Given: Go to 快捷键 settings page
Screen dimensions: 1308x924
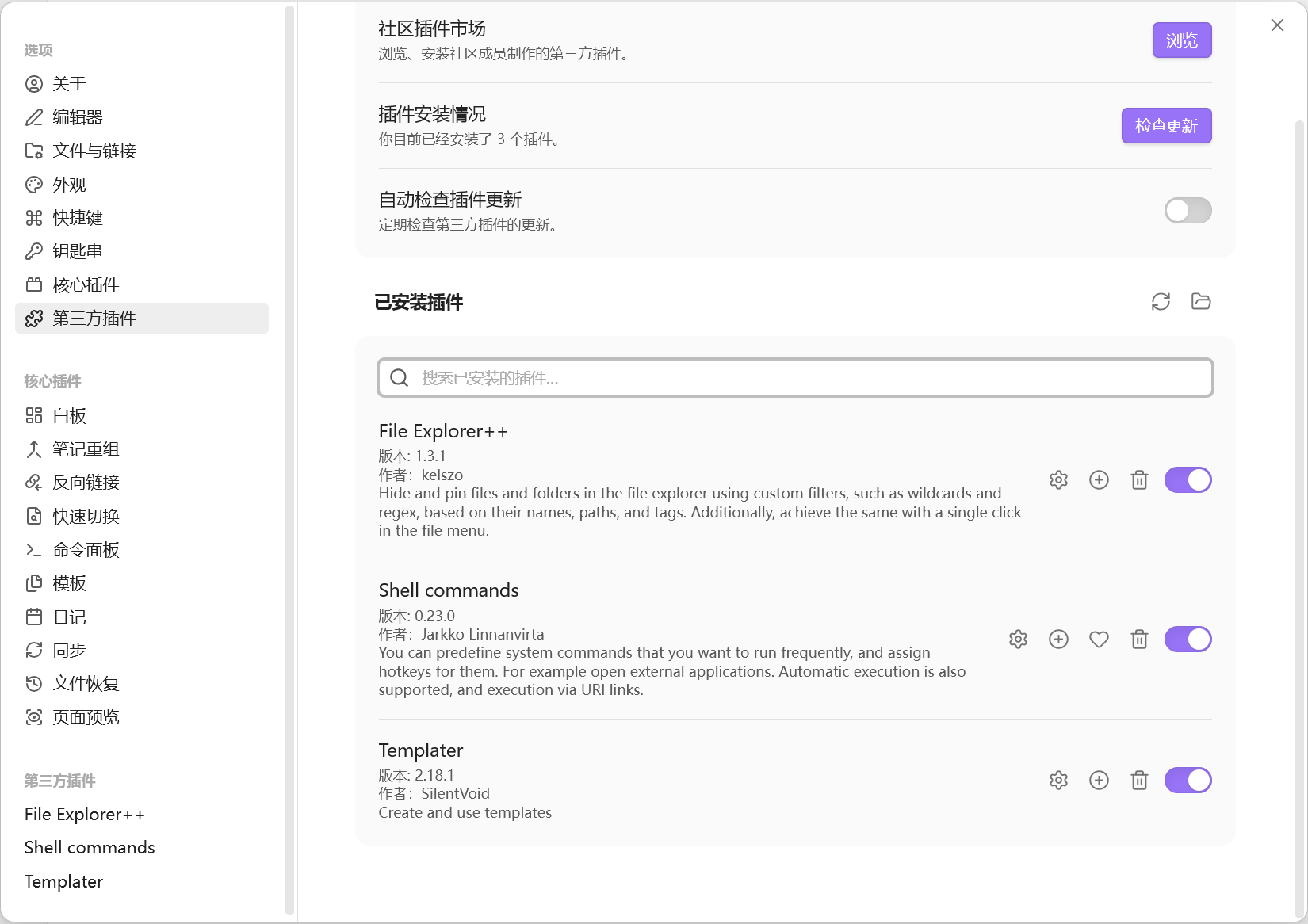Looking at the screenshot, I should [x=78, y=218].
